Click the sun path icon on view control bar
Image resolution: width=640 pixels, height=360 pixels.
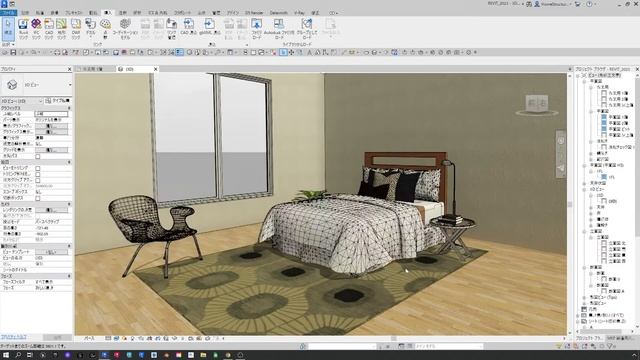(124, 338)
